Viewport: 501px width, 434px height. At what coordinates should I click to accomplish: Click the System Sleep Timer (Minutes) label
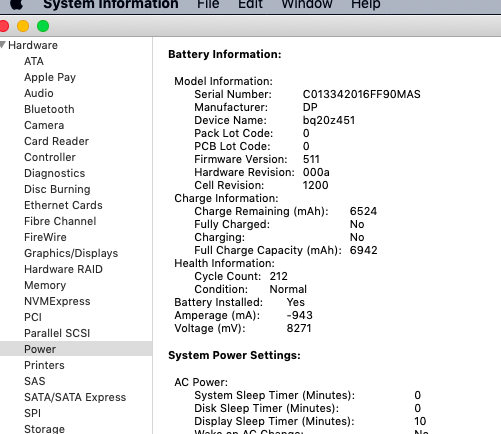click(274, 395)
